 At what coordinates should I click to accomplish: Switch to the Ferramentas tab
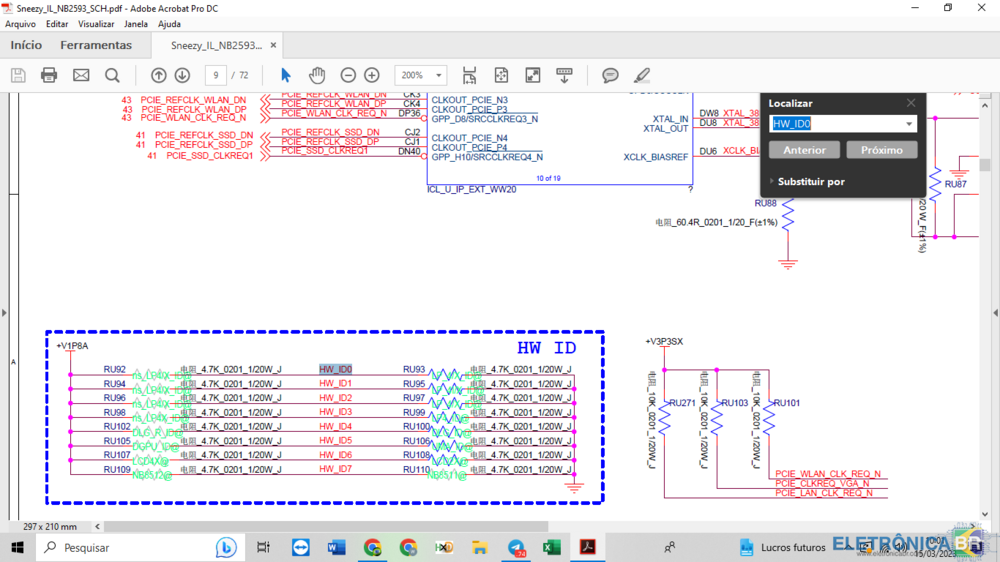pos(96,45)
